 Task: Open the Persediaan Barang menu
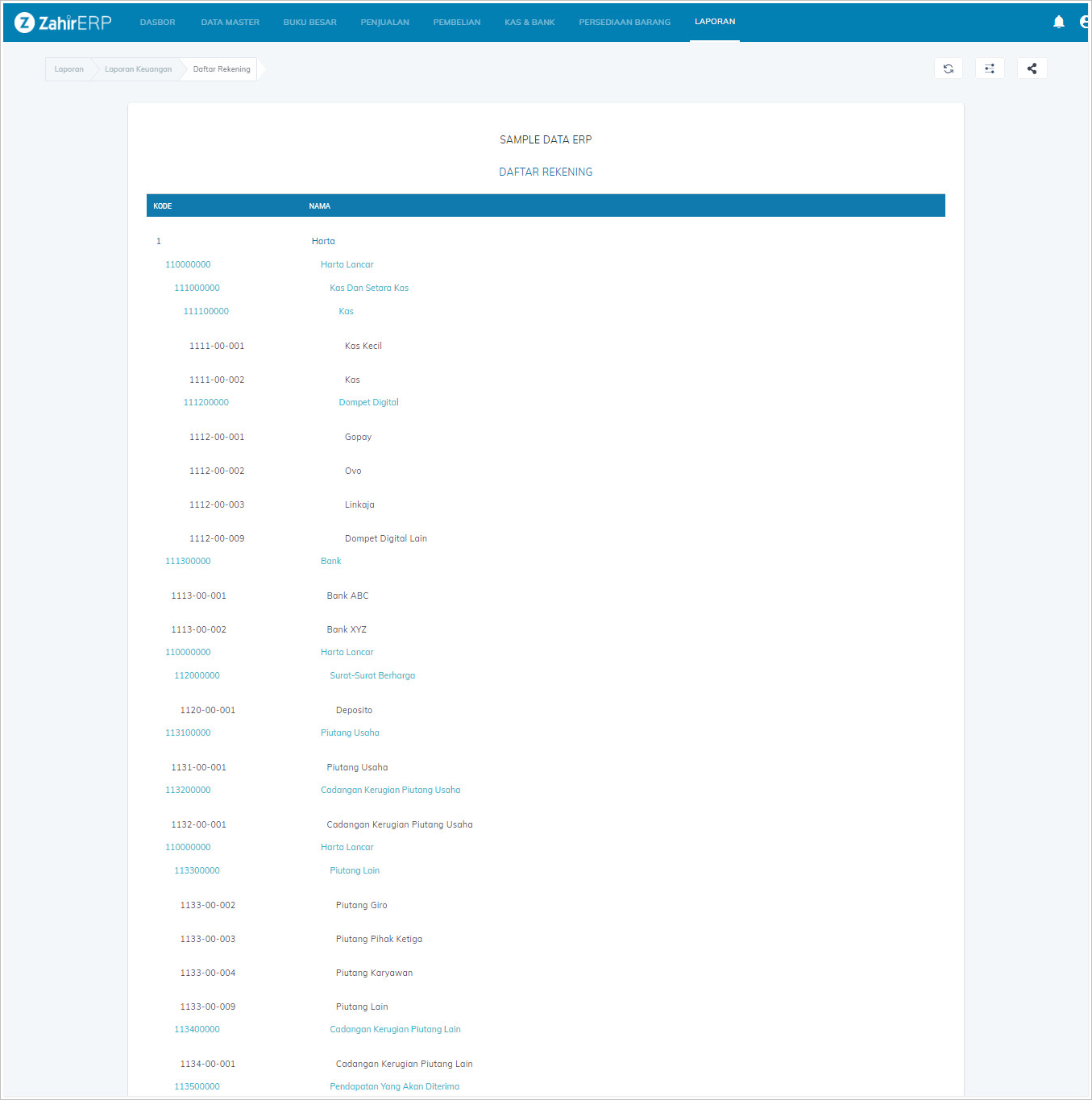tap(624, 23)
